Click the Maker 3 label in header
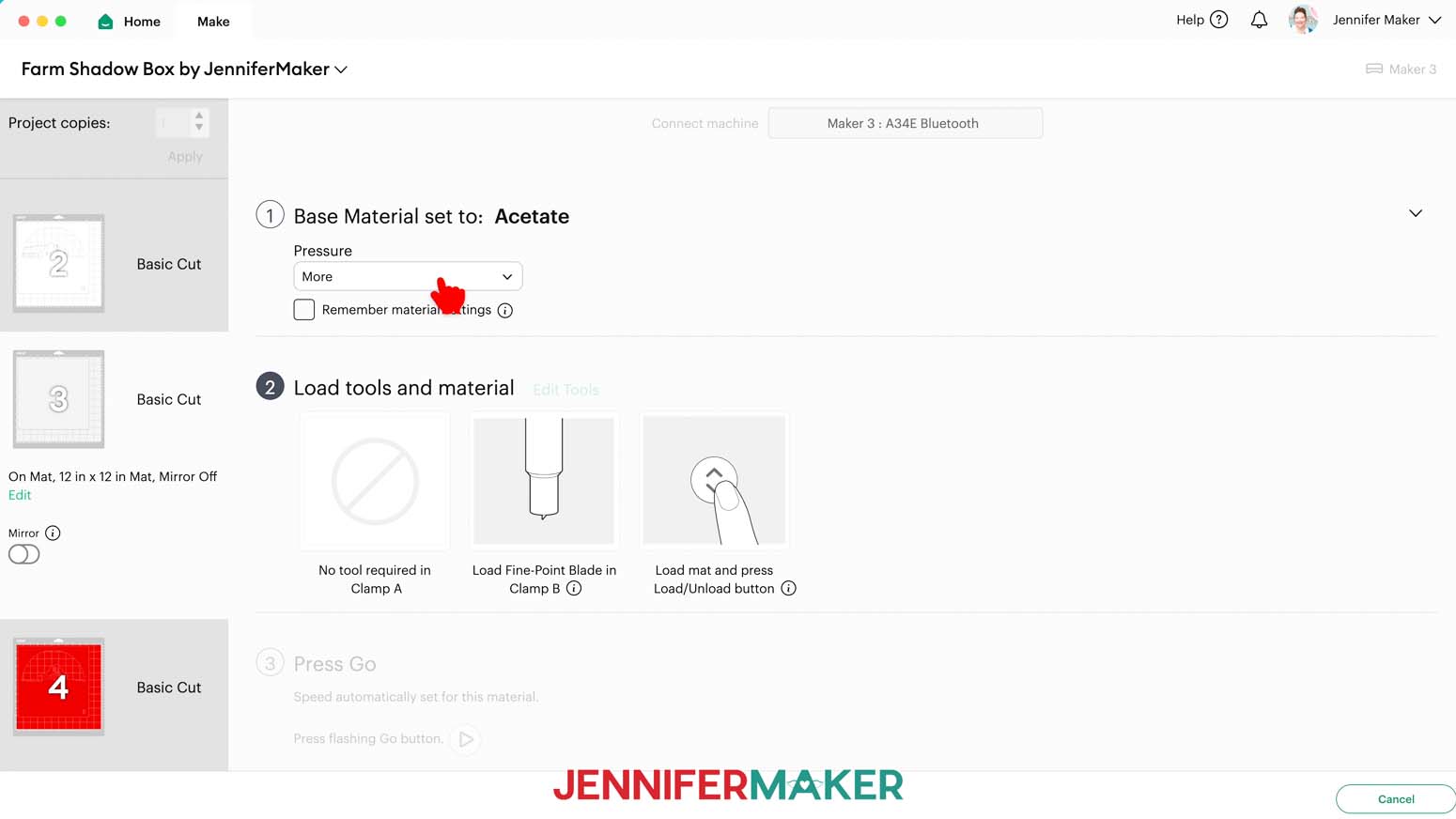 pyautogui.click(x=1413, y=70)
